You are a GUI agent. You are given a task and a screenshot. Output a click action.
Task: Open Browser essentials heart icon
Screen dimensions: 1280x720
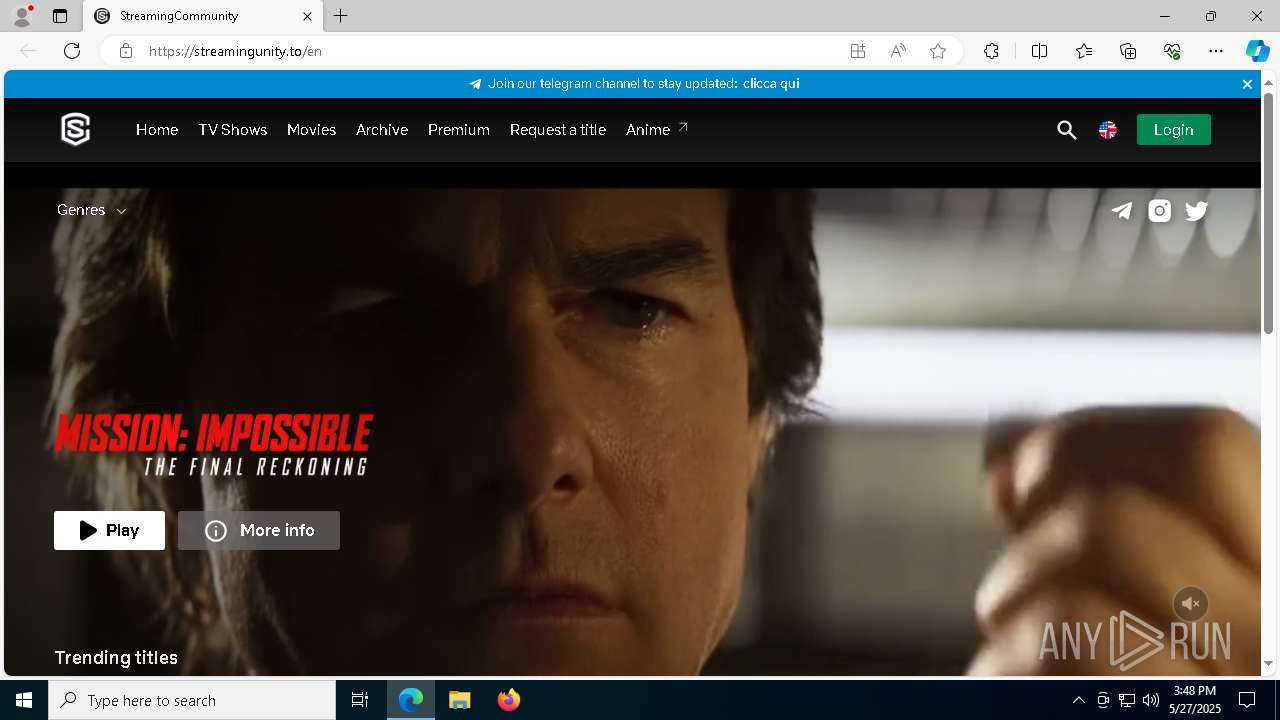pyautogui.click(x=1172, y=51)
